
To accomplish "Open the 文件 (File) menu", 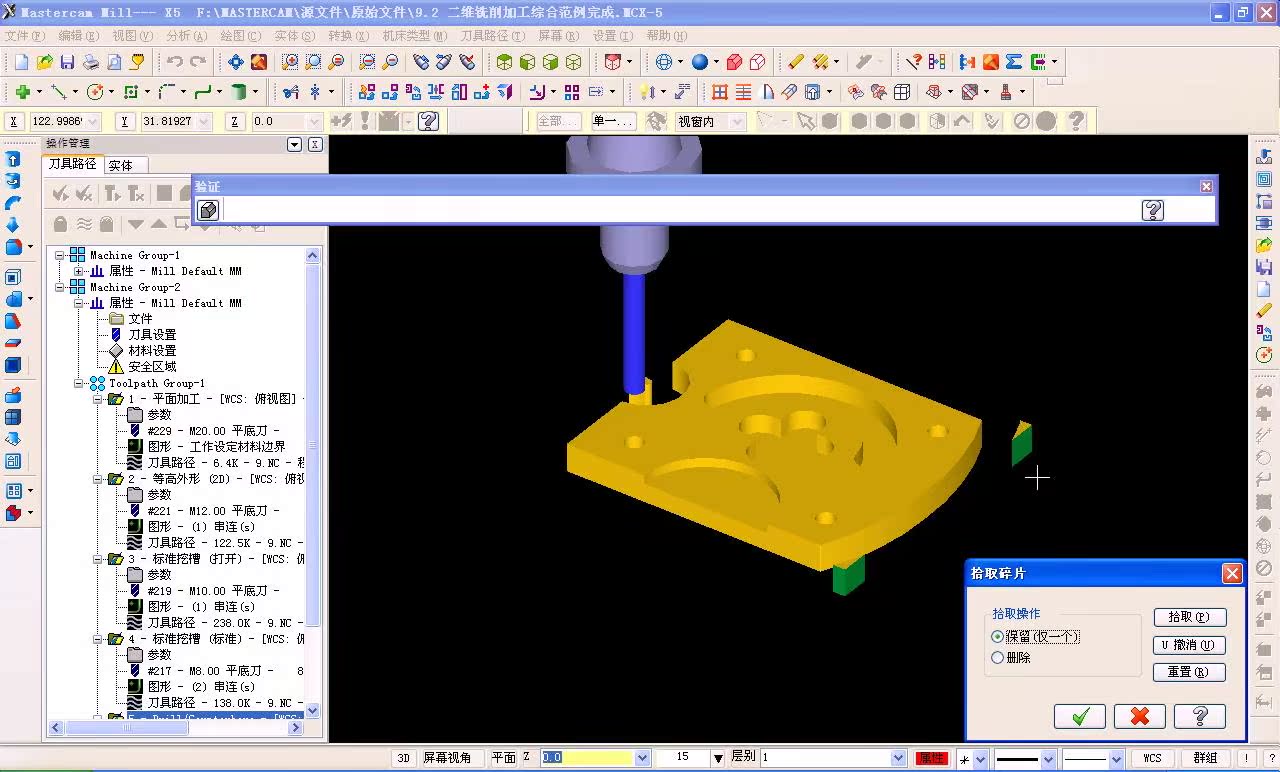I will point(25,35).
